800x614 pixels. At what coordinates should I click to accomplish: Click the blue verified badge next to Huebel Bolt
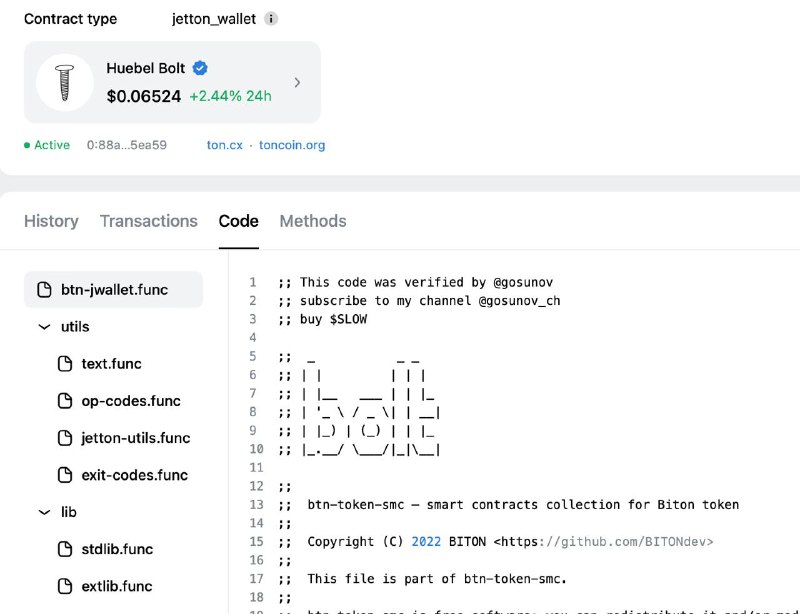200,68
